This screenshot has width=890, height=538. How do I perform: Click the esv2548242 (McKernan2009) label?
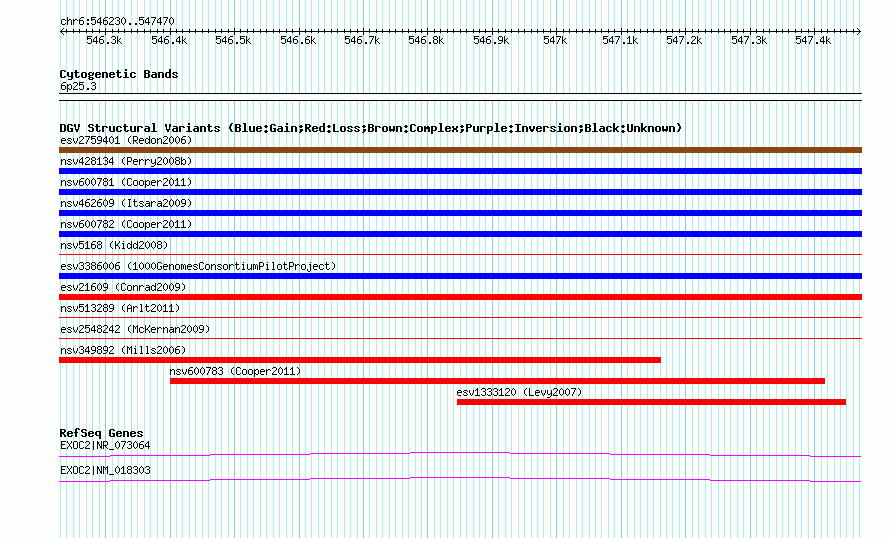pos(135,329)
